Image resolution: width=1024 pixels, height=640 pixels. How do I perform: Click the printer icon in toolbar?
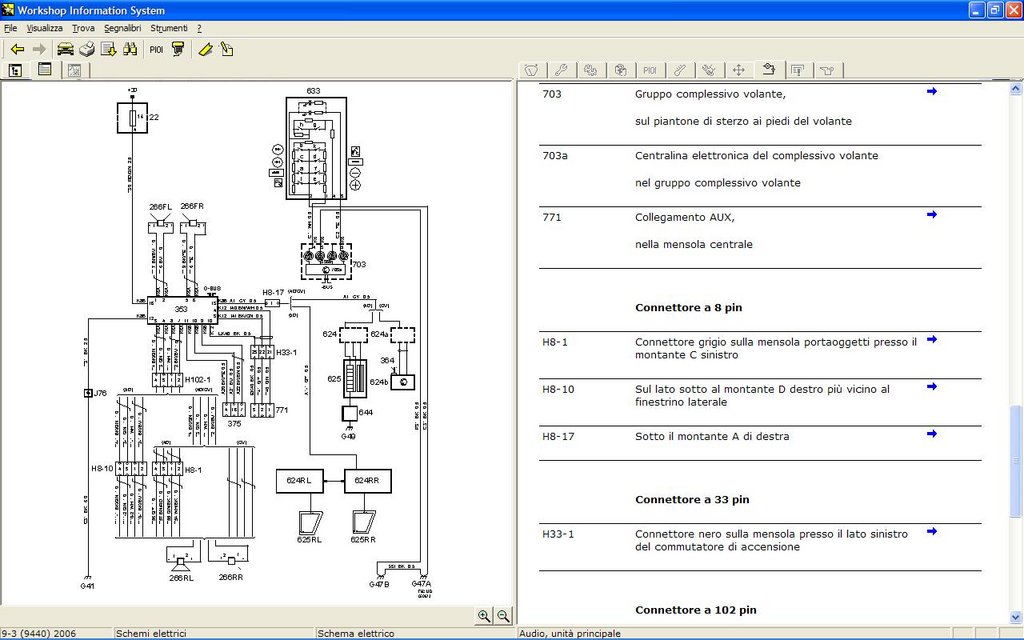click(x=87, y=49)
